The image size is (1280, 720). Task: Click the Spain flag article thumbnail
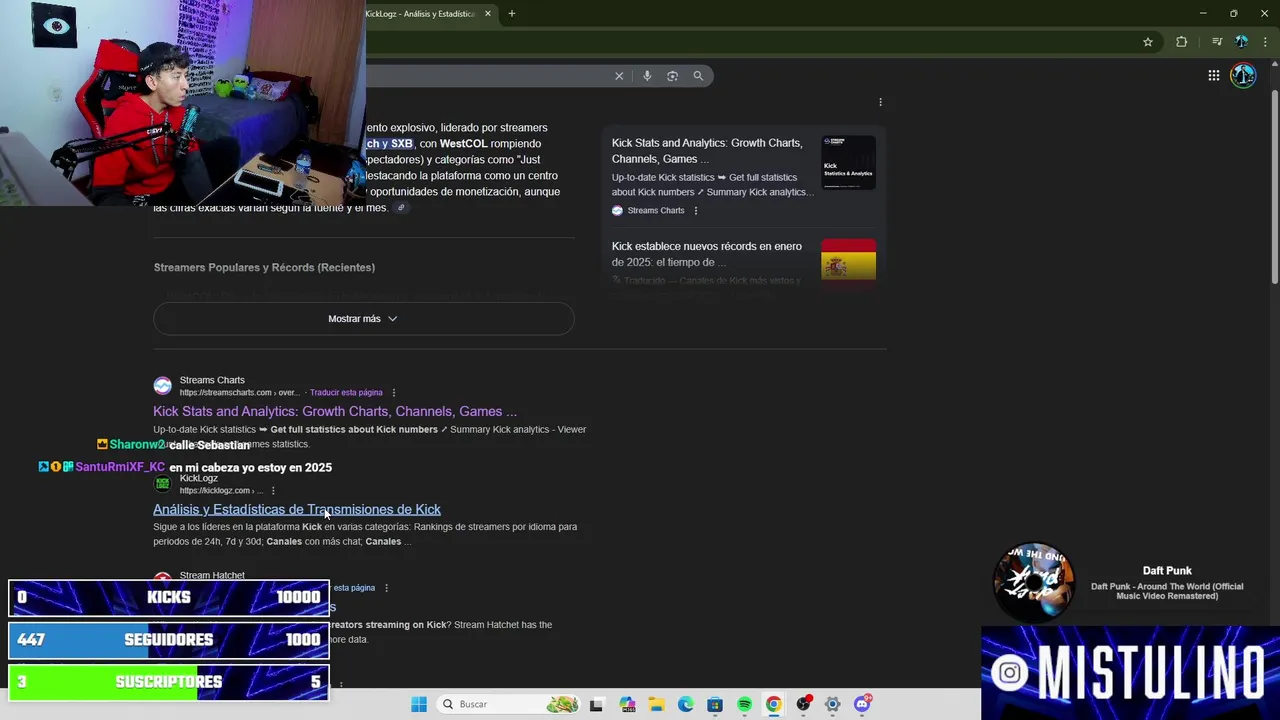tap(848, 260)
